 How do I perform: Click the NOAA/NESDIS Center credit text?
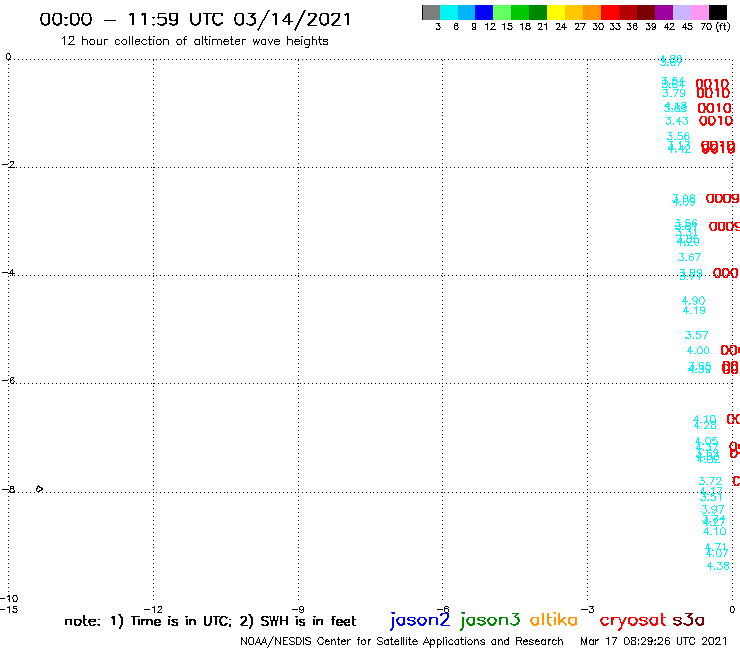[x=402, y=641]
